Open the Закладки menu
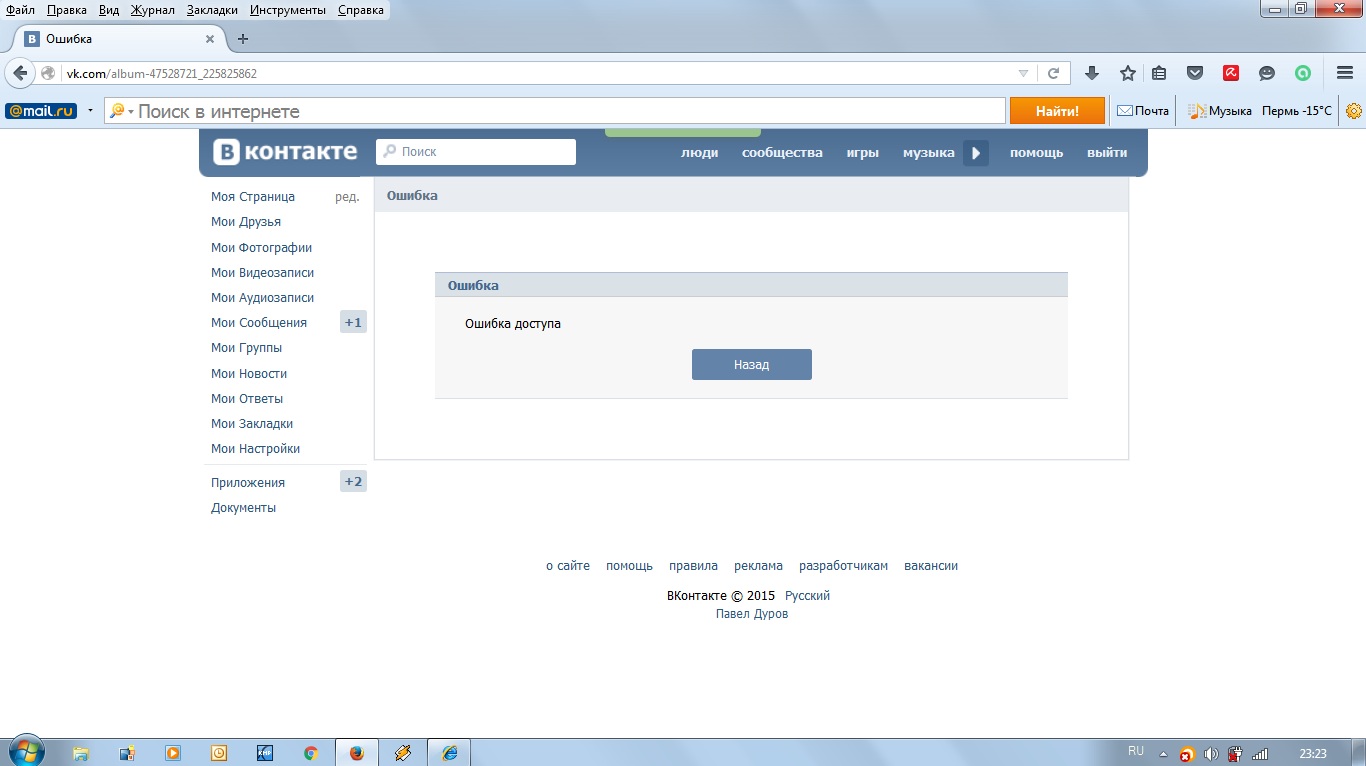Screen dimensions: 1366x766 coord(212,10)
